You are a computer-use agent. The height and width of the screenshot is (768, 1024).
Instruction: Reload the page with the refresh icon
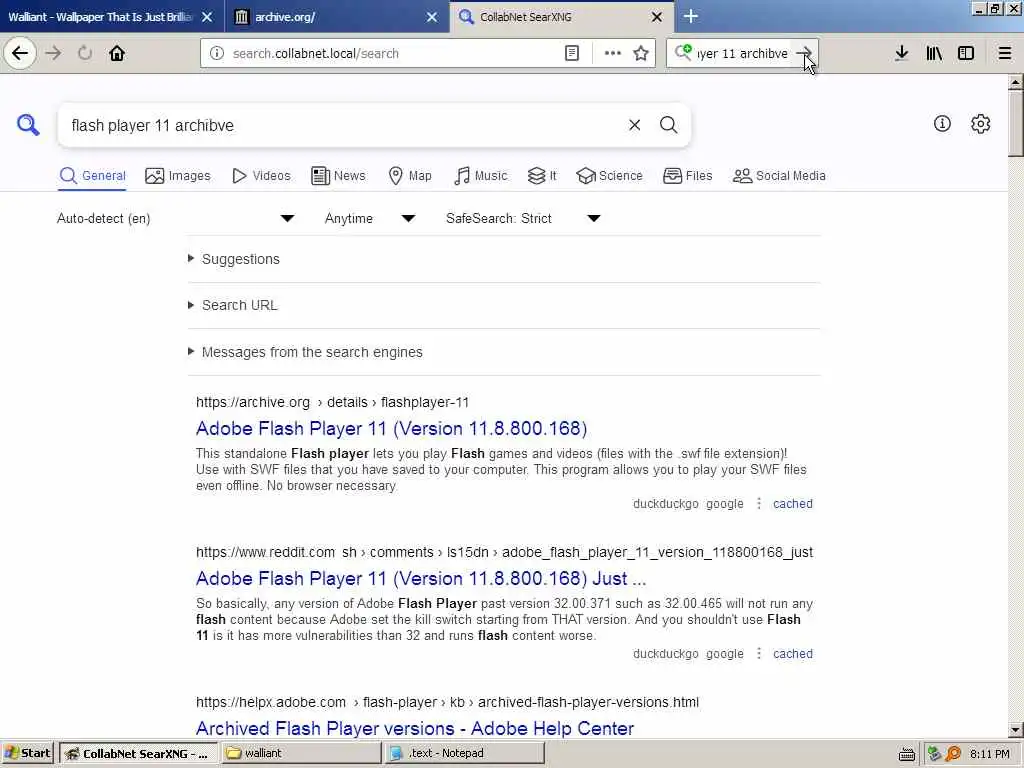[x=85, y=53]
